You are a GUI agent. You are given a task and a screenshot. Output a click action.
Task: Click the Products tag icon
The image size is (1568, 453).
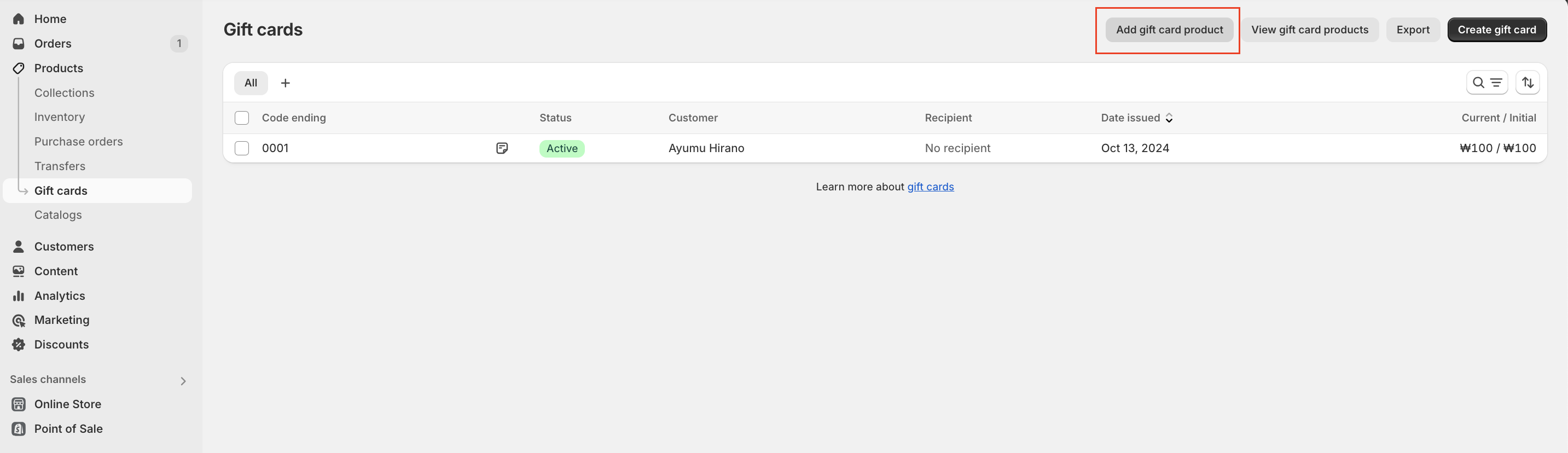click(19, 68)
